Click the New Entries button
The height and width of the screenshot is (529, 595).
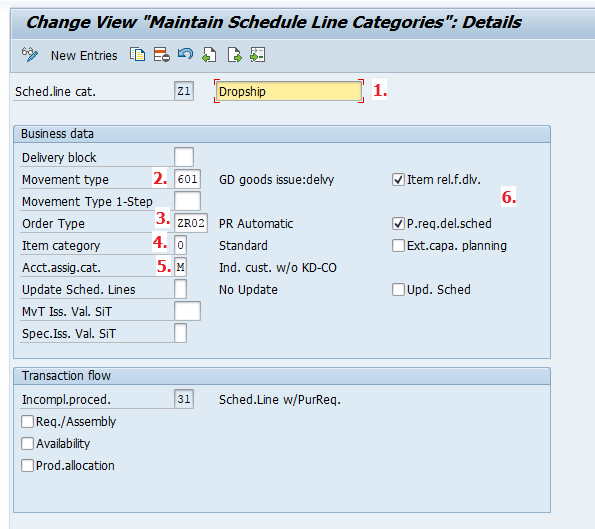pyautogui.click(x=84, y=55)
